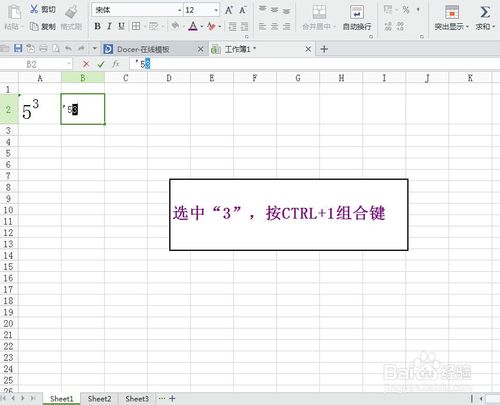Open the font name dropdown (宋体)
Viewport: 500px width, 405px height.
(x=180, y=10)
